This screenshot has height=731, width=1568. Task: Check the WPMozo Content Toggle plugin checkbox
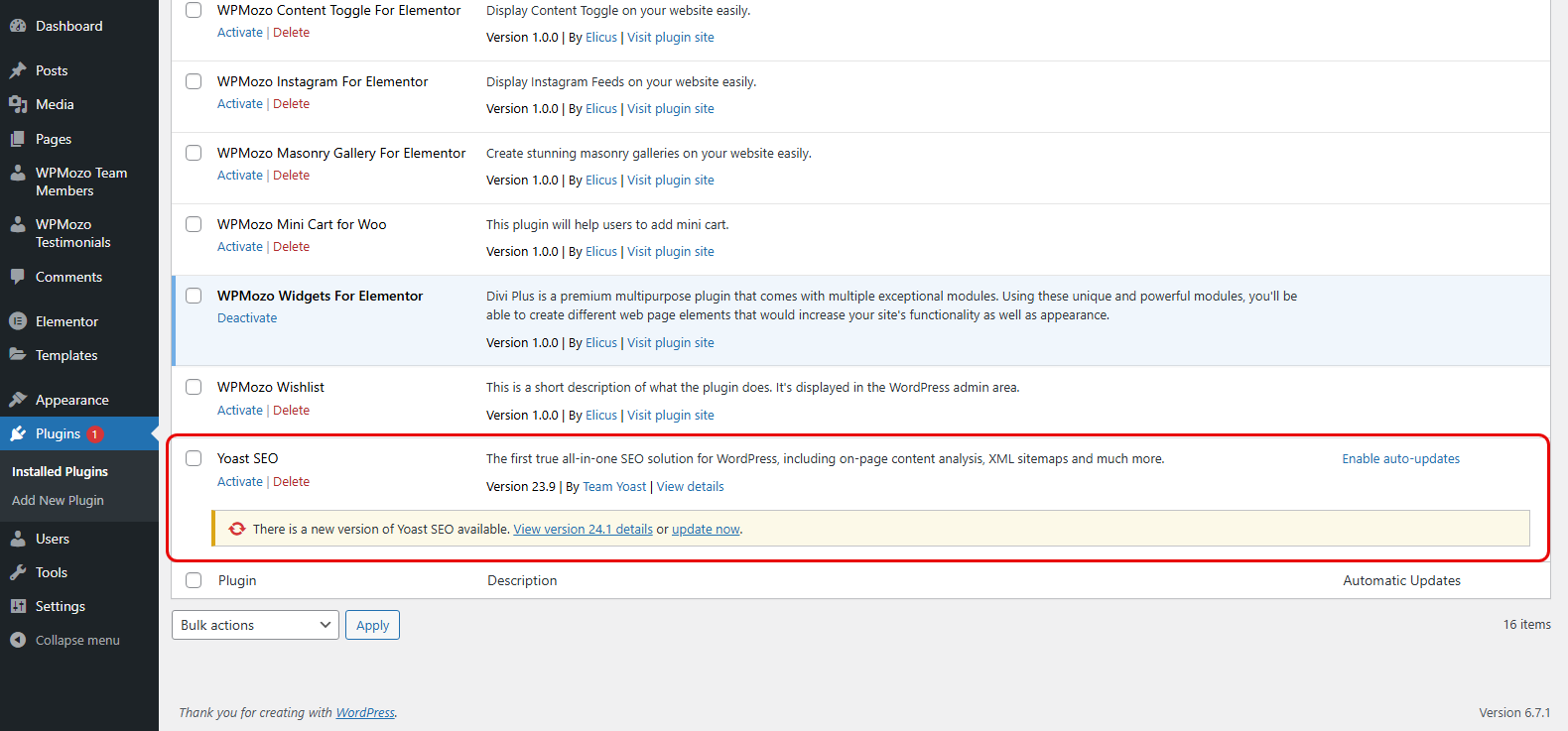tap(194, 10)
